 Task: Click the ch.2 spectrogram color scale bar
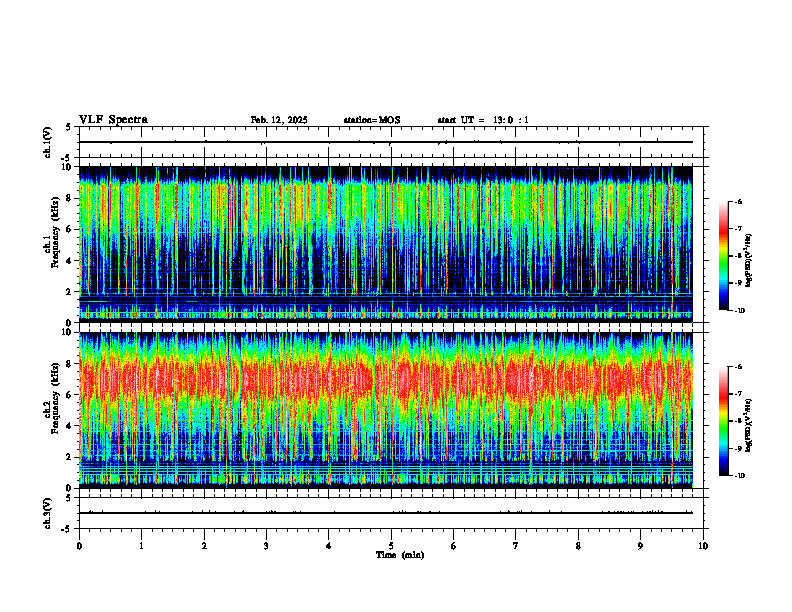click(x=723, y=421)
